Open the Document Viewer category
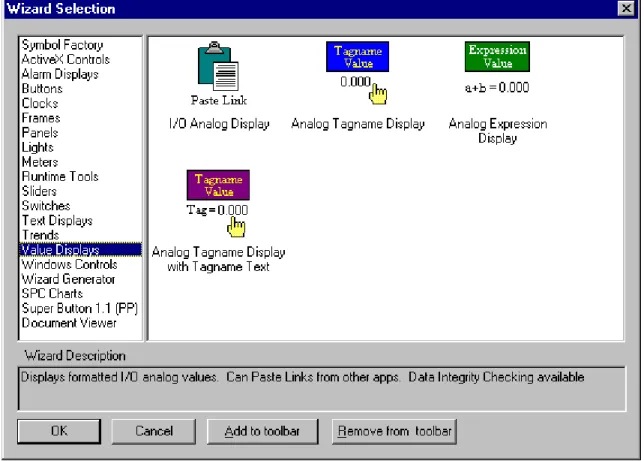644x461 pixels. [x=69, y=323]
